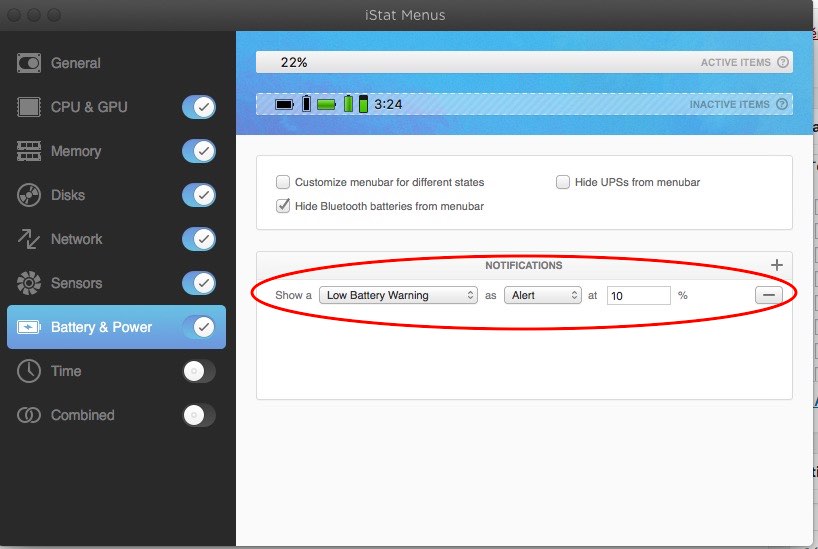Disable the Memory toggle switch
The height and width of the screenshot is (549, 818).
(199, 151)
